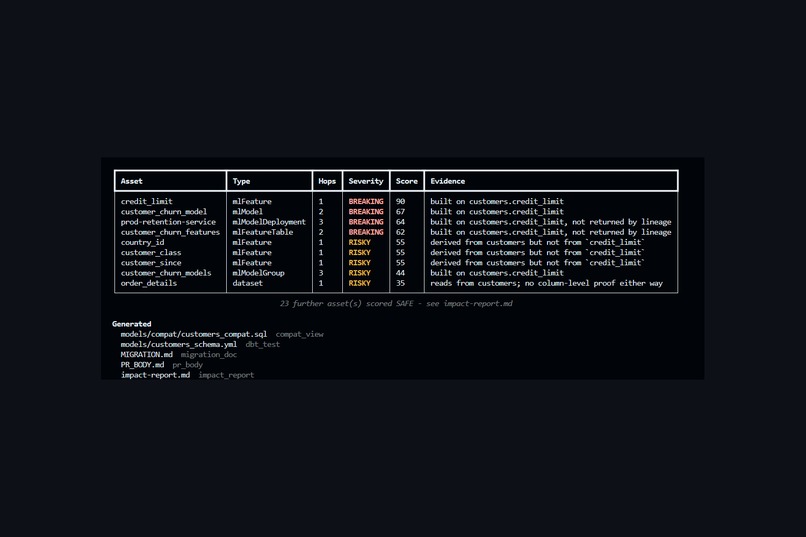Click BREAKING severity for prod-retention-service row
Viewport: 806px width, 537px height.
[x=366, y=222]
